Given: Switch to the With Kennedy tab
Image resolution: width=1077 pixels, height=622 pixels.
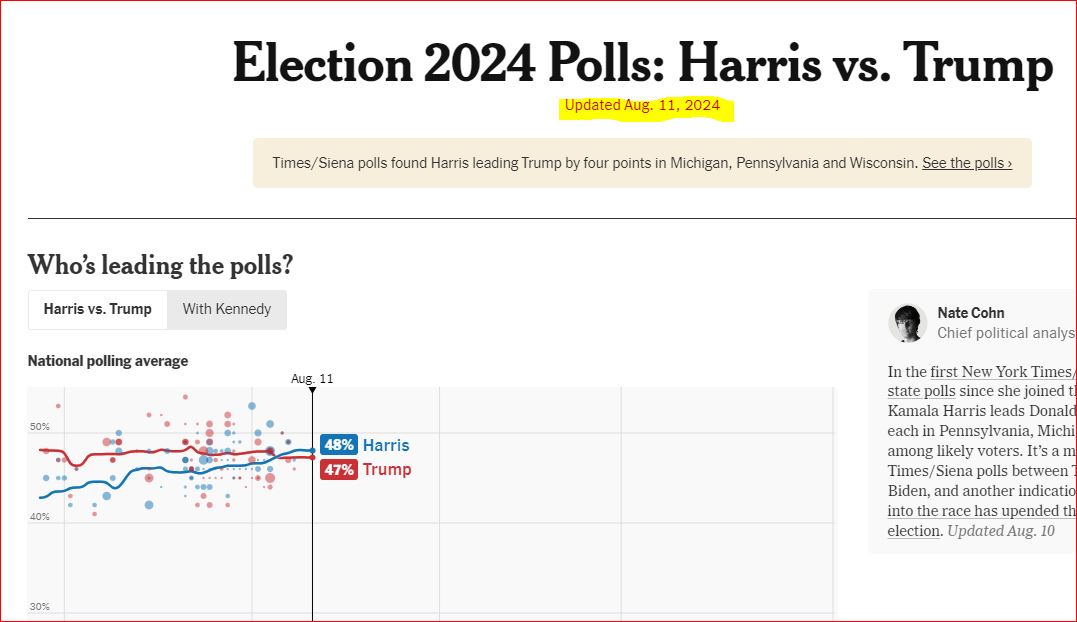Looking at the screenshot, I should tap(227, 310).
